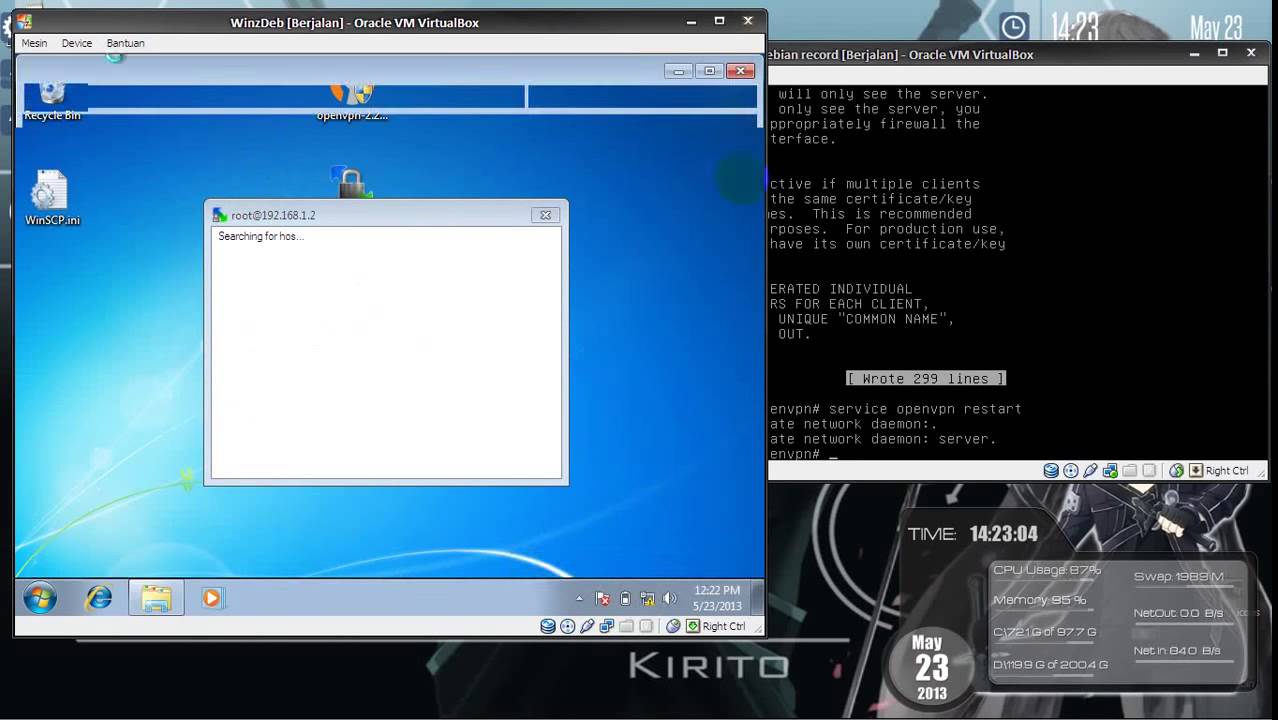The height and width of the screenshot is (720, 1278).
Task: Open the network tray icon with warning
Action: tap(647, 599)
